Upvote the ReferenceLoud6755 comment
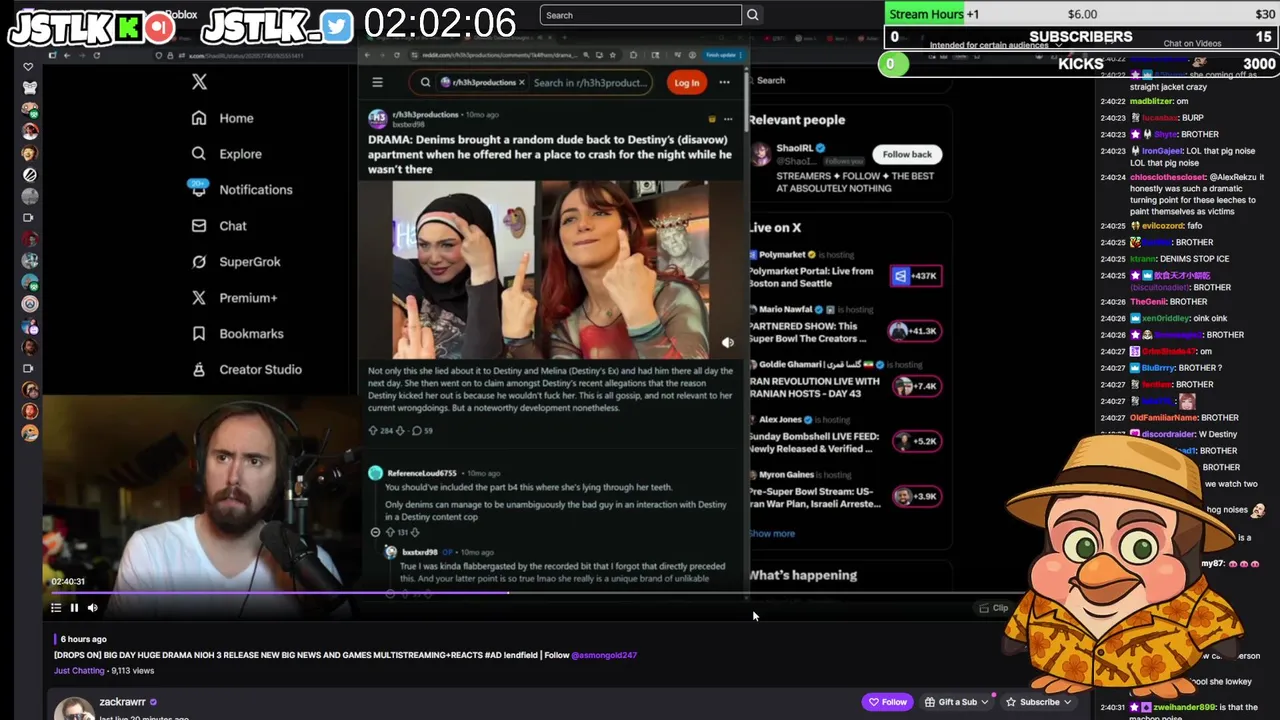 (390, 532)
